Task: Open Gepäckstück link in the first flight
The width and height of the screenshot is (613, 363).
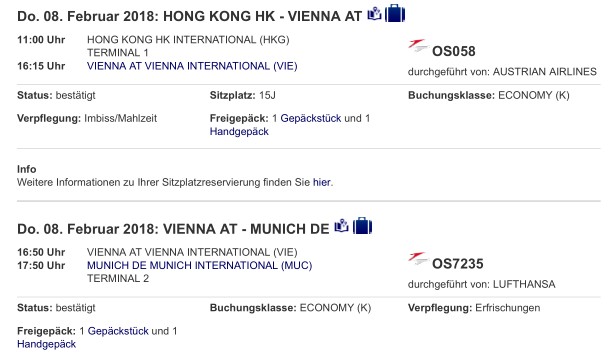Action: point(311,118)
